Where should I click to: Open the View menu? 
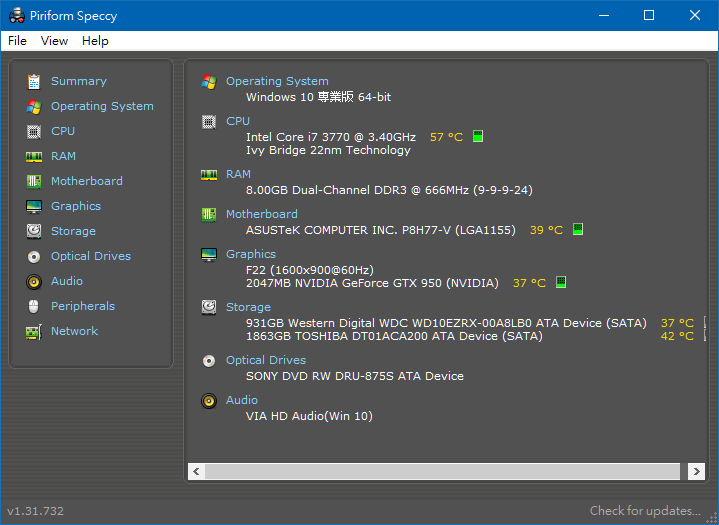[x=54, y=41]
